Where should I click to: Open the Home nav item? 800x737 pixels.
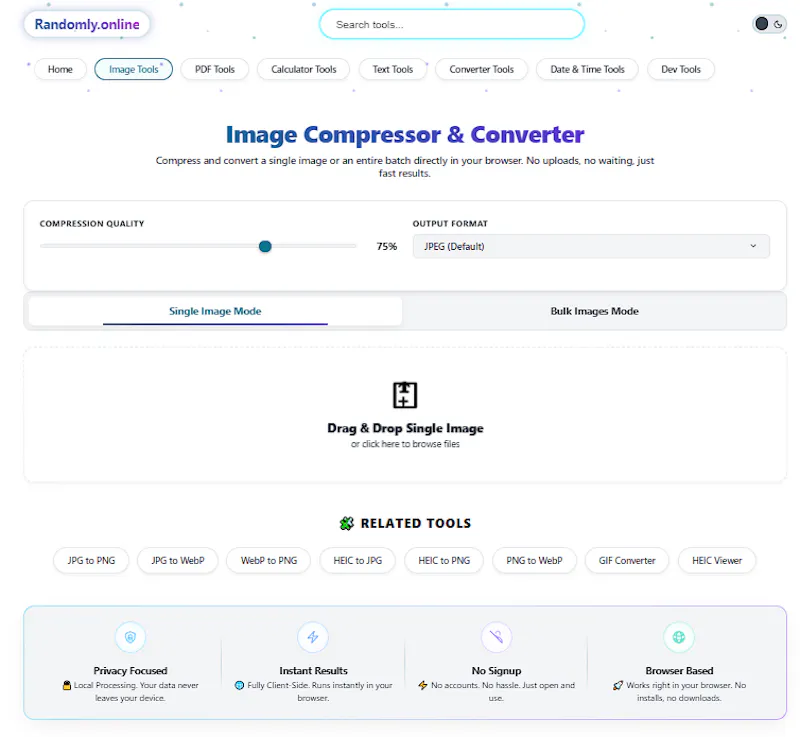[60, 69]
